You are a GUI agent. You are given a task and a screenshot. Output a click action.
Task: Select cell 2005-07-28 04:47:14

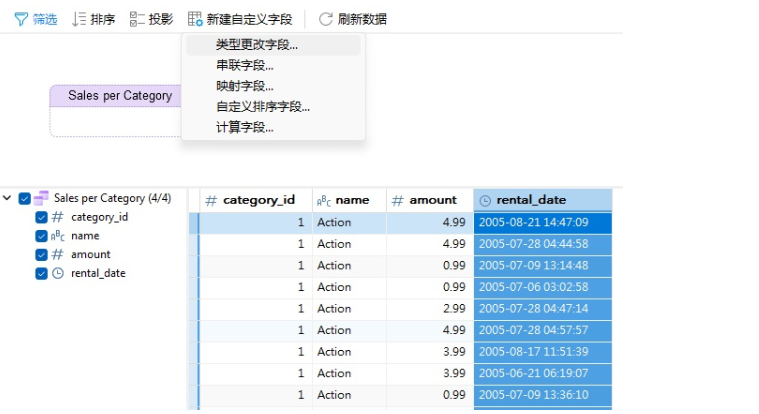tap(543, 309)
